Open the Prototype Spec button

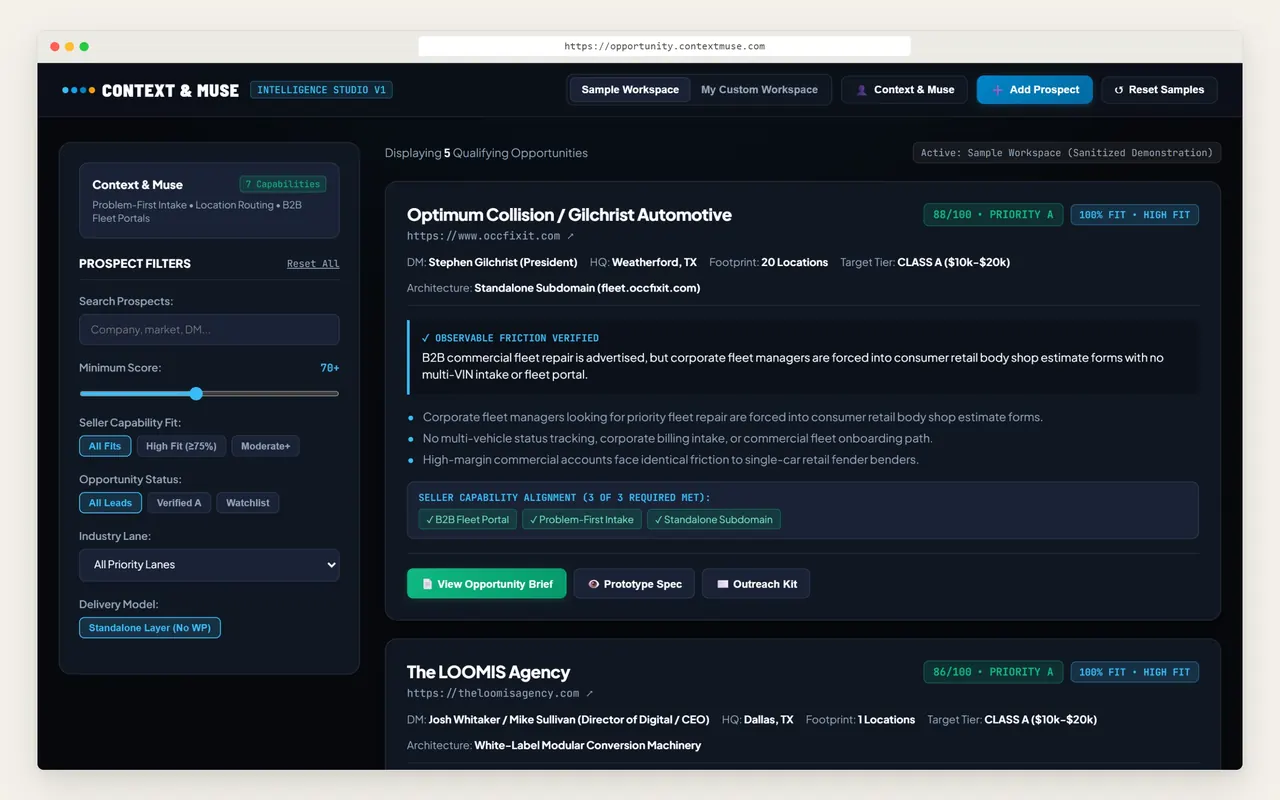[x=634, y=584]
